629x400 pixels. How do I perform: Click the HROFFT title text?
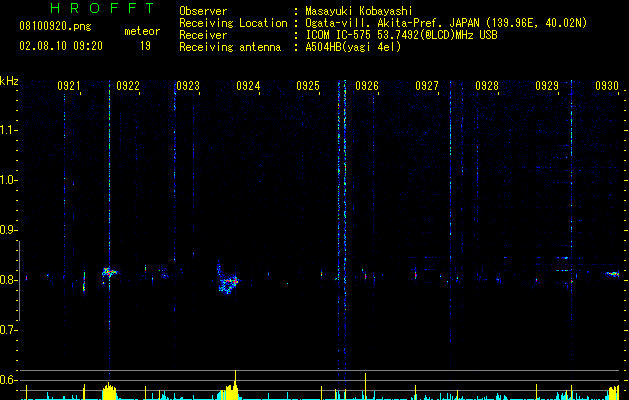[x=102, y=8]
